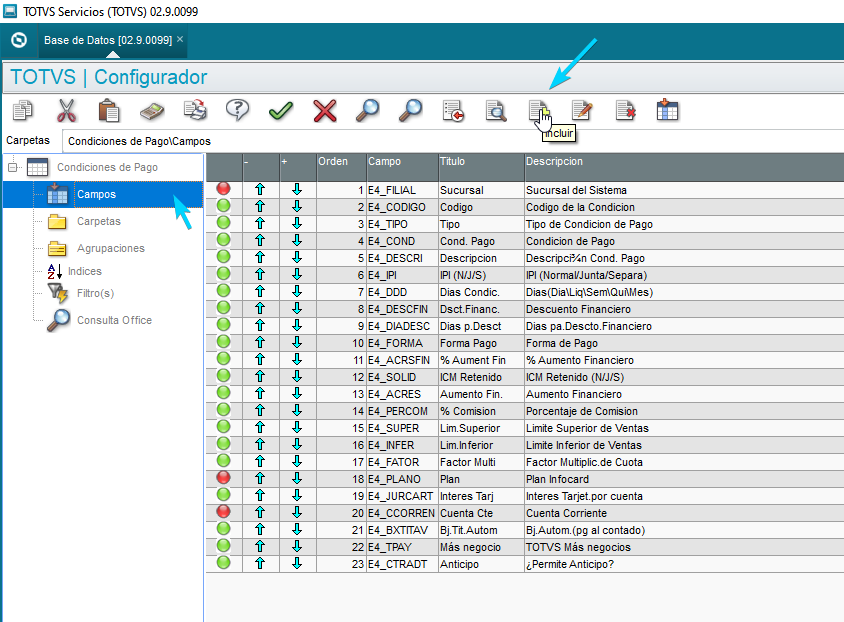Click the print icon in toolbar
This screenshot has width=844, height=622.
195,110
